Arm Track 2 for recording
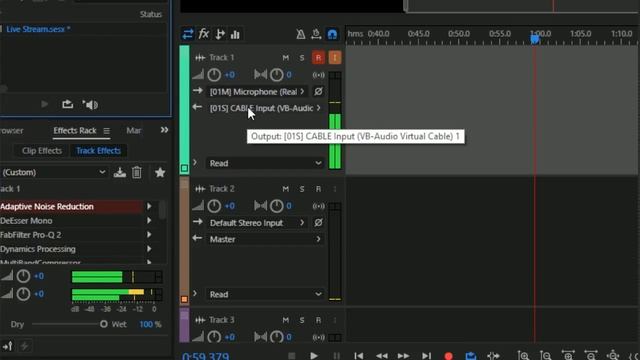 coord(318,189)
